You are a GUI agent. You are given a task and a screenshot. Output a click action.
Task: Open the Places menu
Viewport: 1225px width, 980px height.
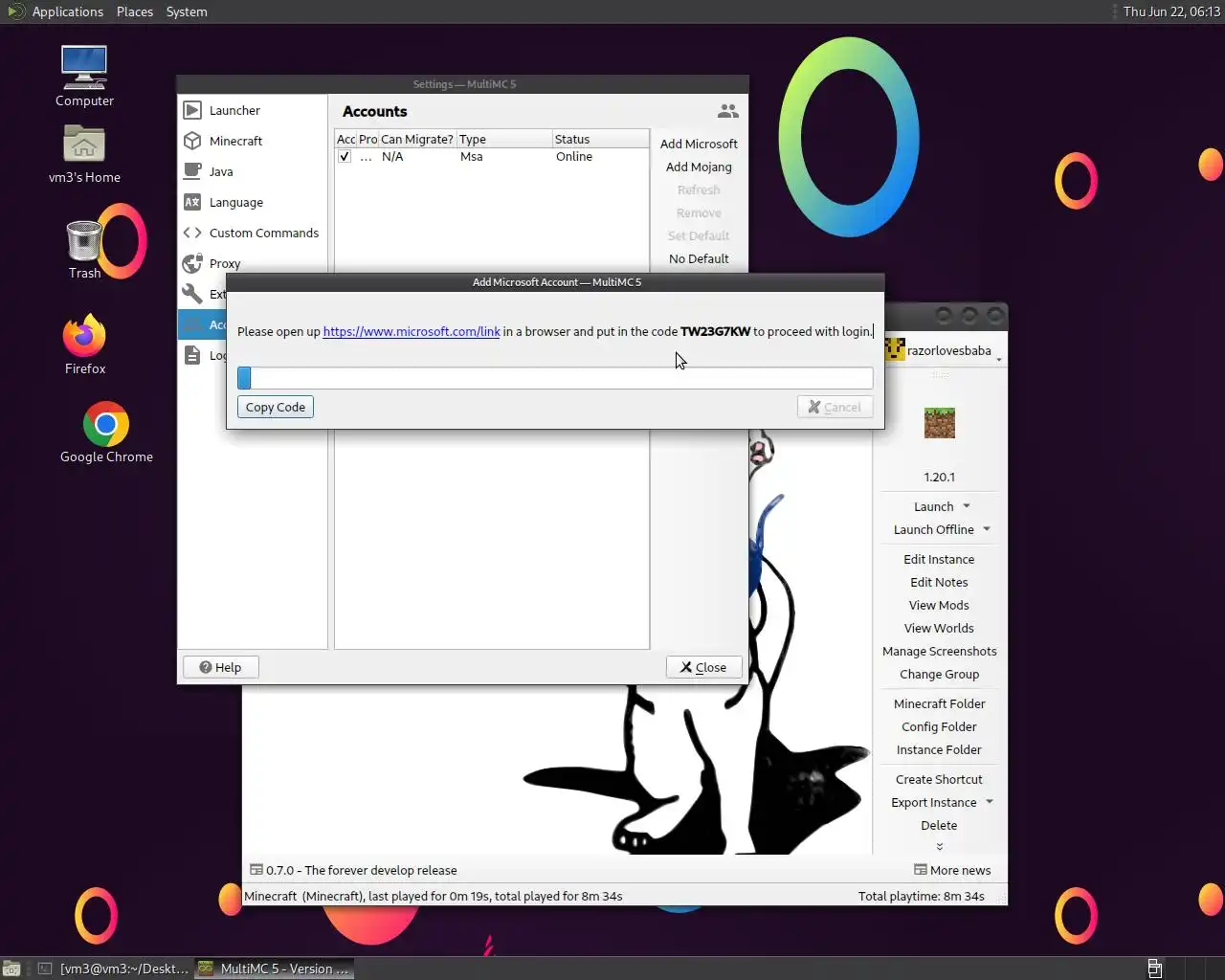click(135, 11)
